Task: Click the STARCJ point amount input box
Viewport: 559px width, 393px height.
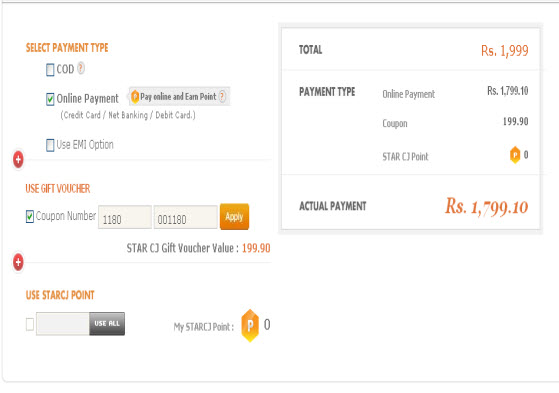Action: tap(63, 323)
